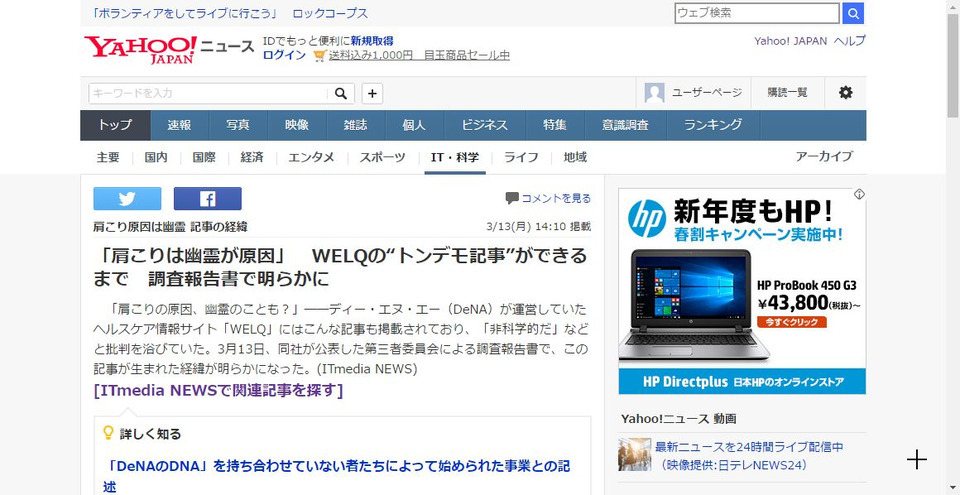Image resolution: width=960 pixels, height=495 pixels.
Task: Click the 今すぐクリック ad button
Action: pos(792,321)
